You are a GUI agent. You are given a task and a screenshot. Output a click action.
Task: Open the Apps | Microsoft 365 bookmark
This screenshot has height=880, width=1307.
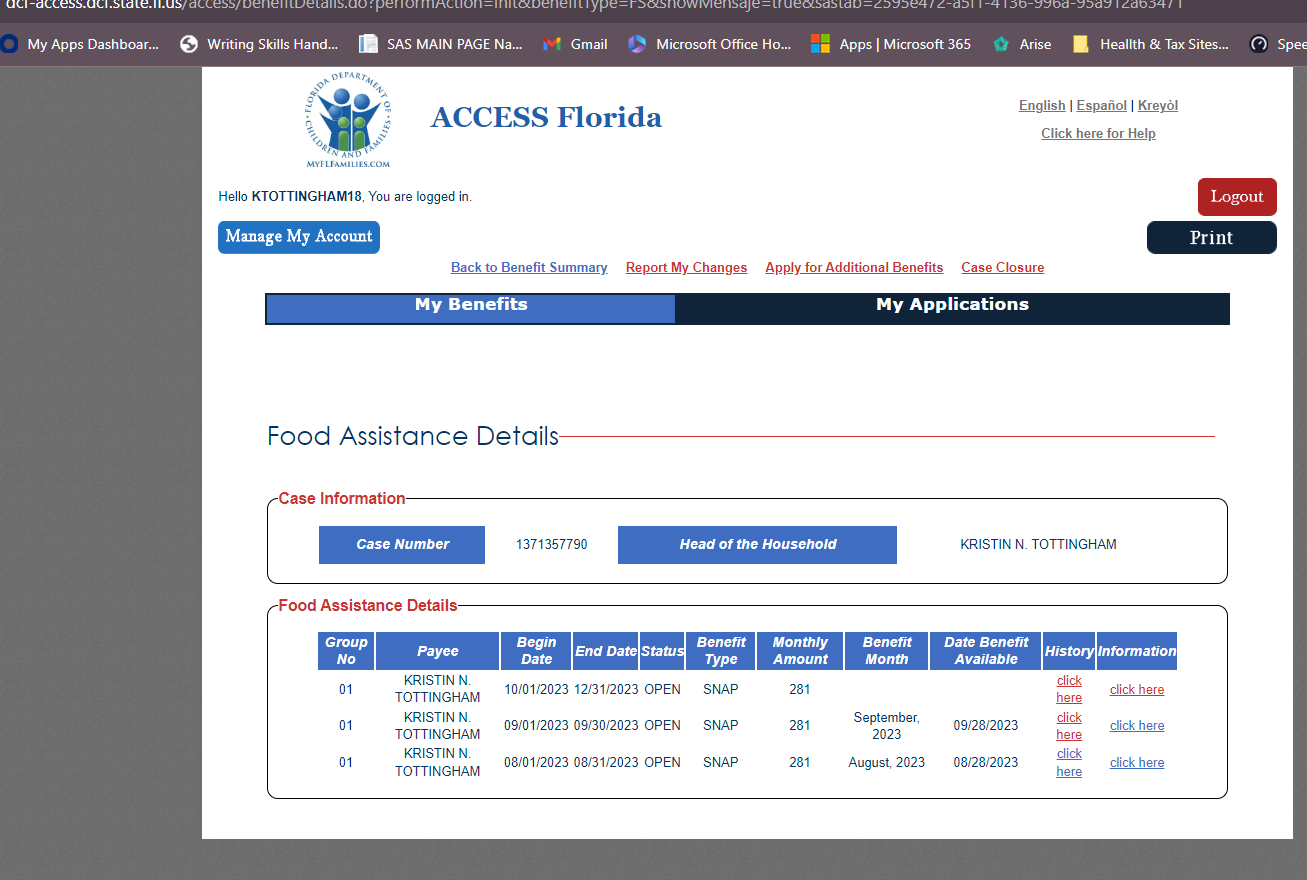point(890,44)
